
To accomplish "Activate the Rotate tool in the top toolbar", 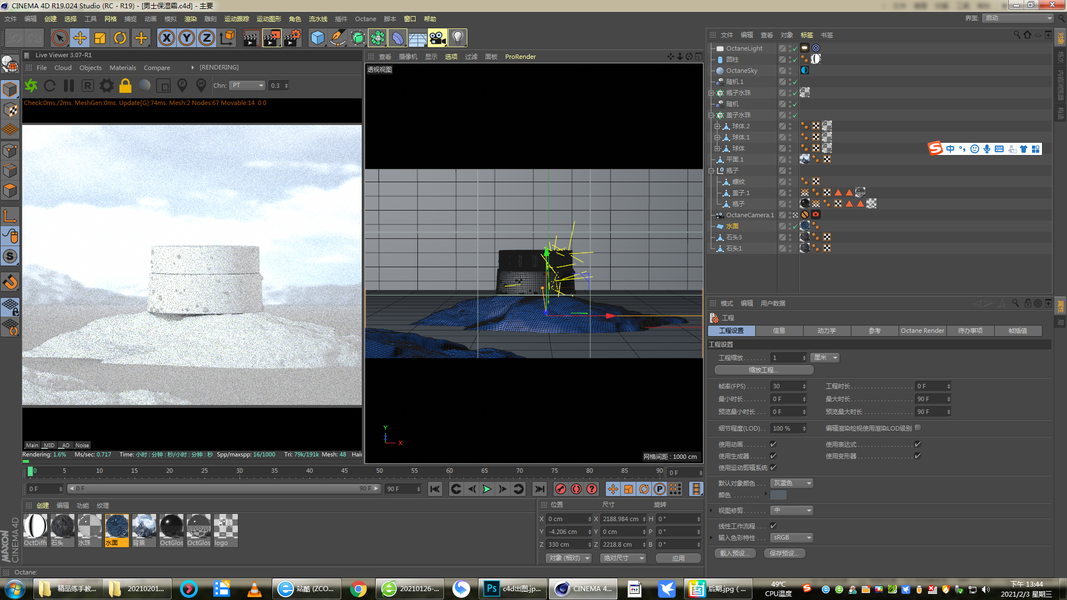I will 120,38.
